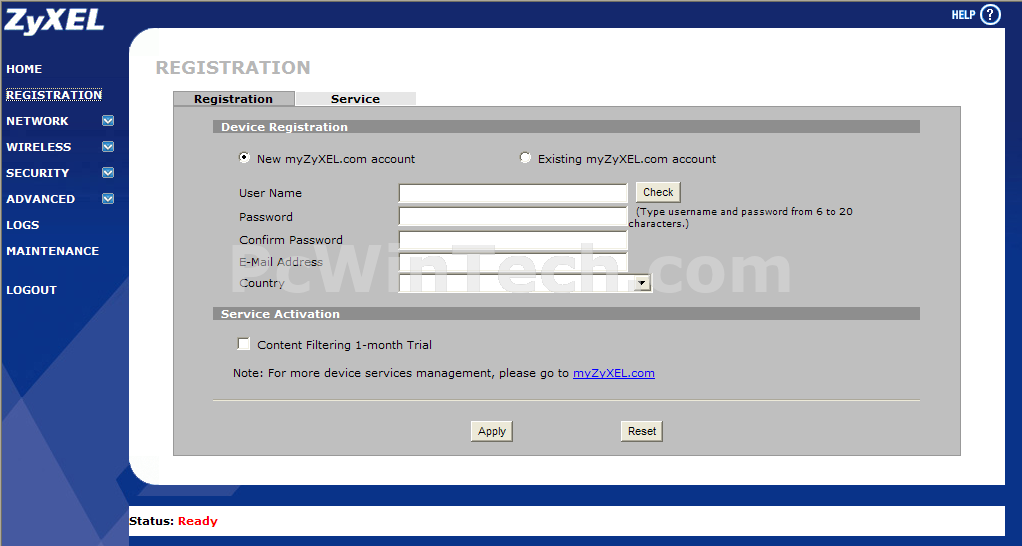
Task: Open the SECURITY sidebar item
Action: tap(37, 173)
